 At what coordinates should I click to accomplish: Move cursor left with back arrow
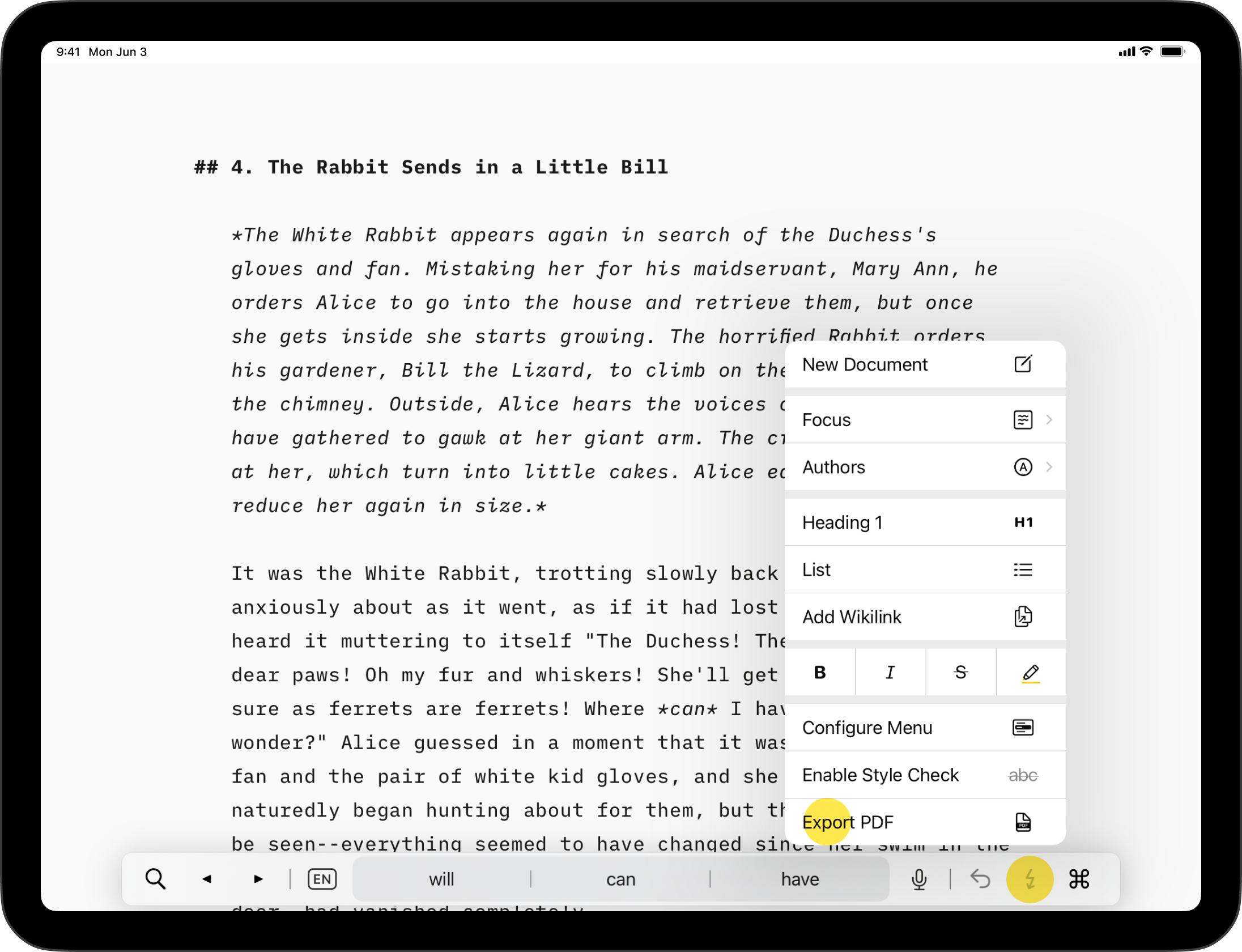207,879
